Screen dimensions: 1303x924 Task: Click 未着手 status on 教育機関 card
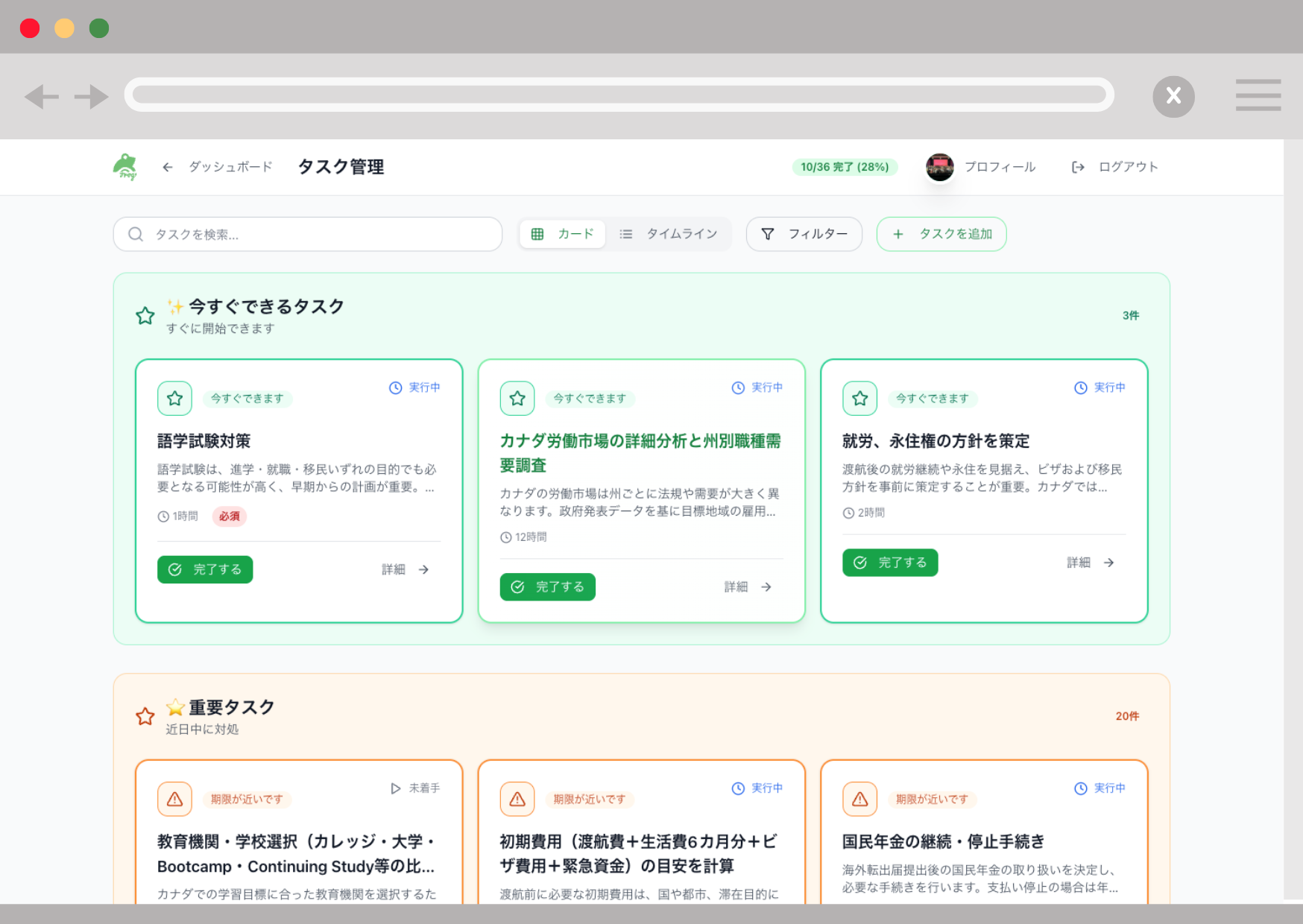415,788
